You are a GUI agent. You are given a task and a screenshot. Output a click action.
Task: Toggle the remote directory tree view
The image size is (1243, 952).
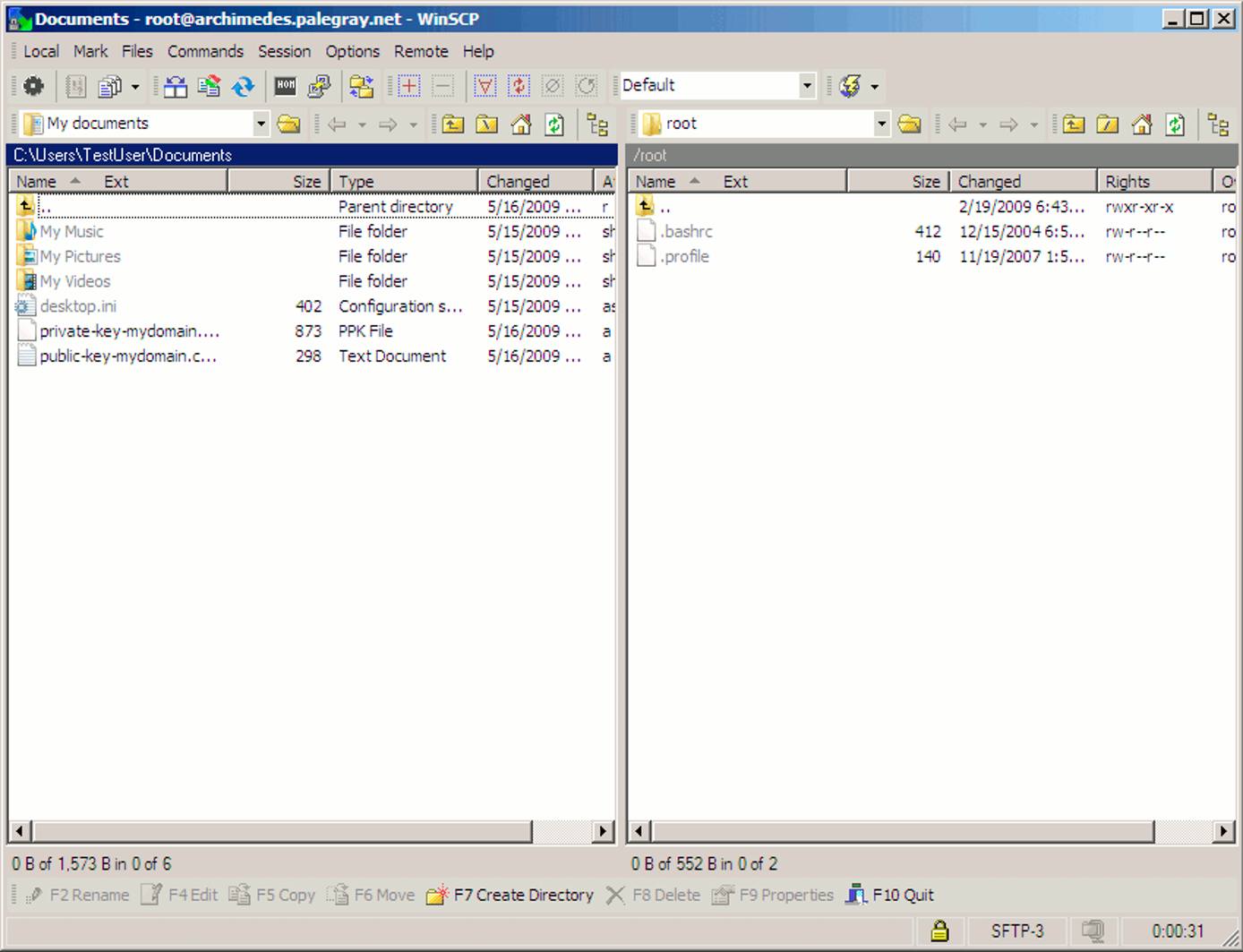coord(1218,124)
